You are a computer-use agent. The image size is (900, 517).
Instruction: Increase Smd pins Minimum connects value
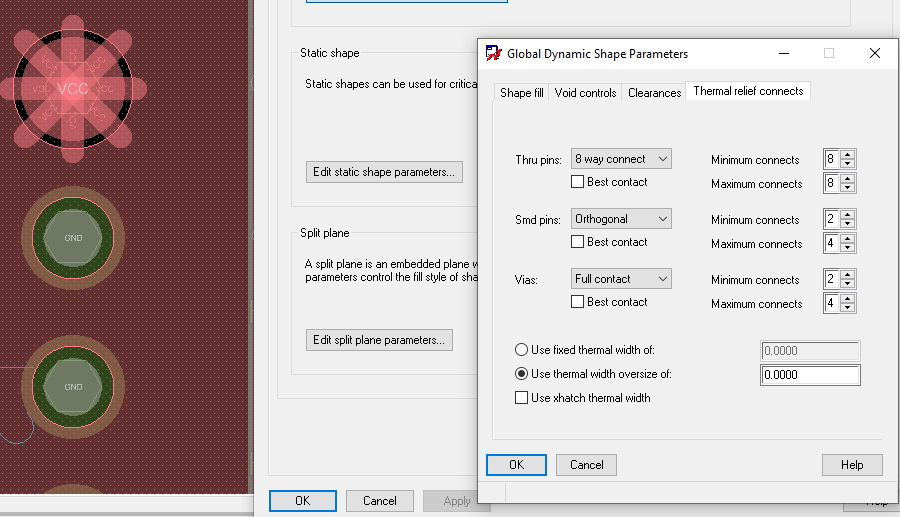click(x=847, y=215)
